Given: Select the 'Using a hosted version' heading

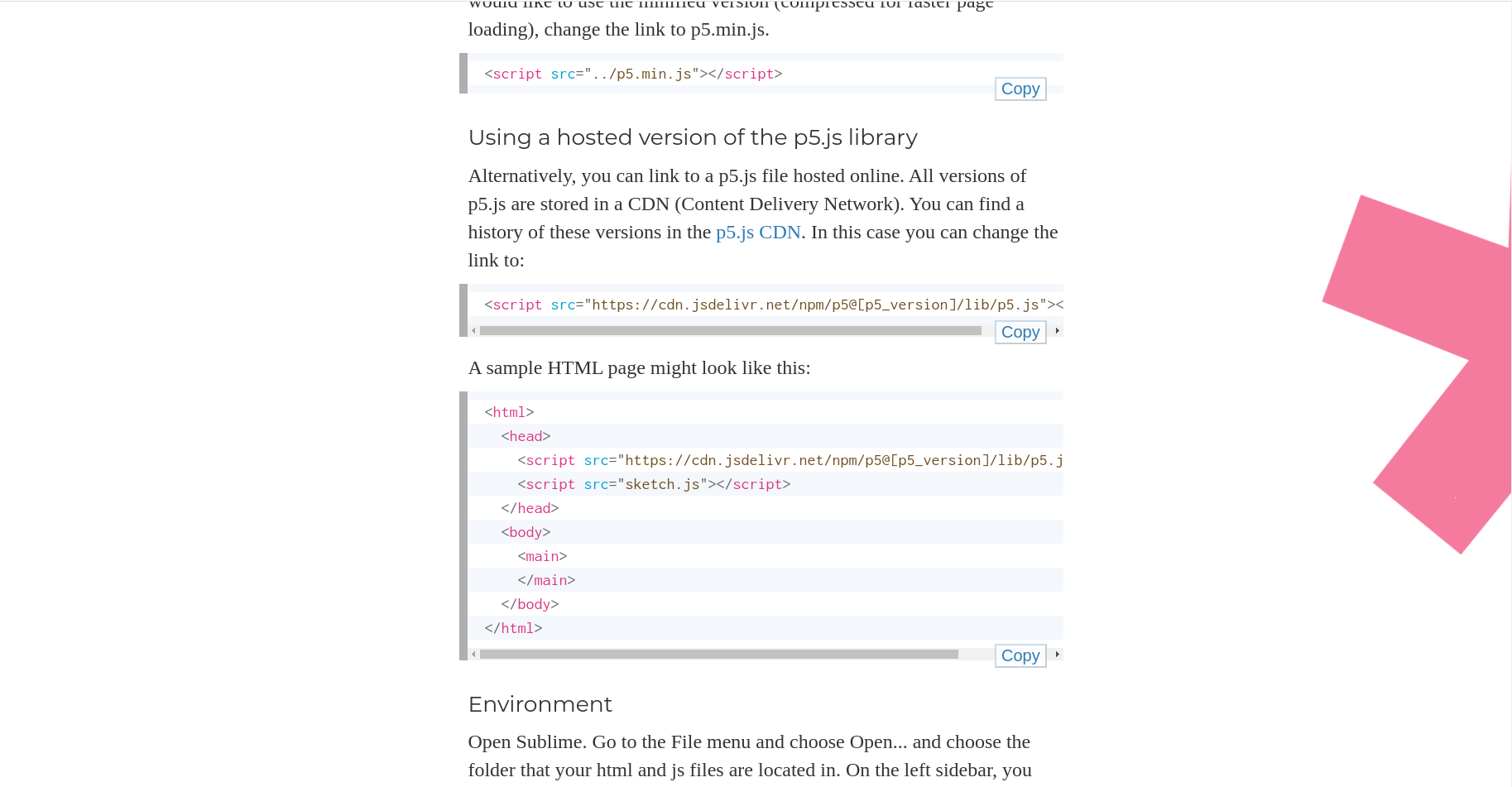Looking at the screenshot, I should 693,137.
